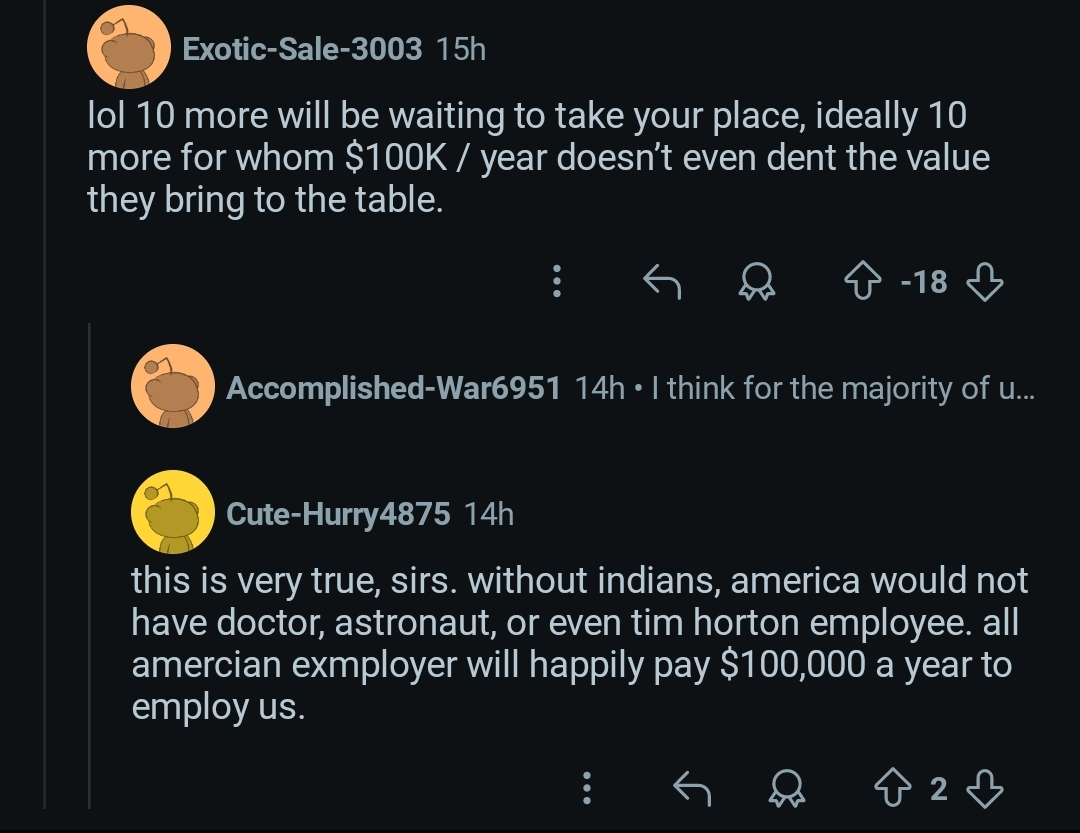
Task: Give award to Exotic-Sale-3003's comment
Action: coord(757,283)
